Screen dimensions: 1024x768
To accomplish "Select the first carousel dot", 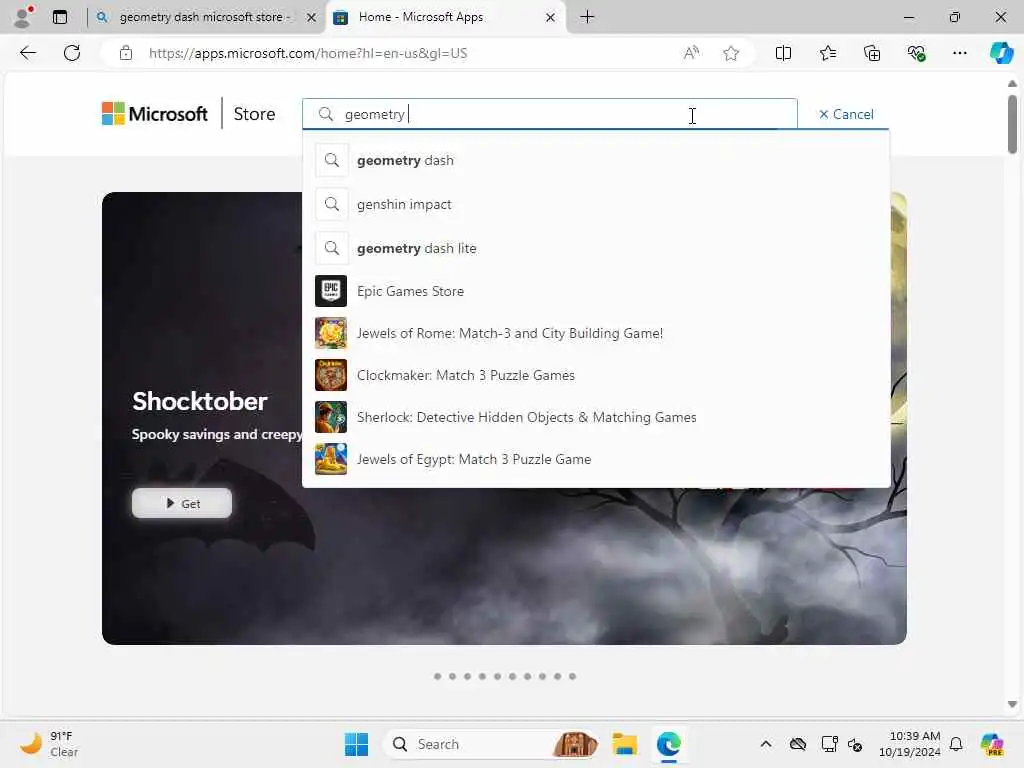I will pos(438,677).
